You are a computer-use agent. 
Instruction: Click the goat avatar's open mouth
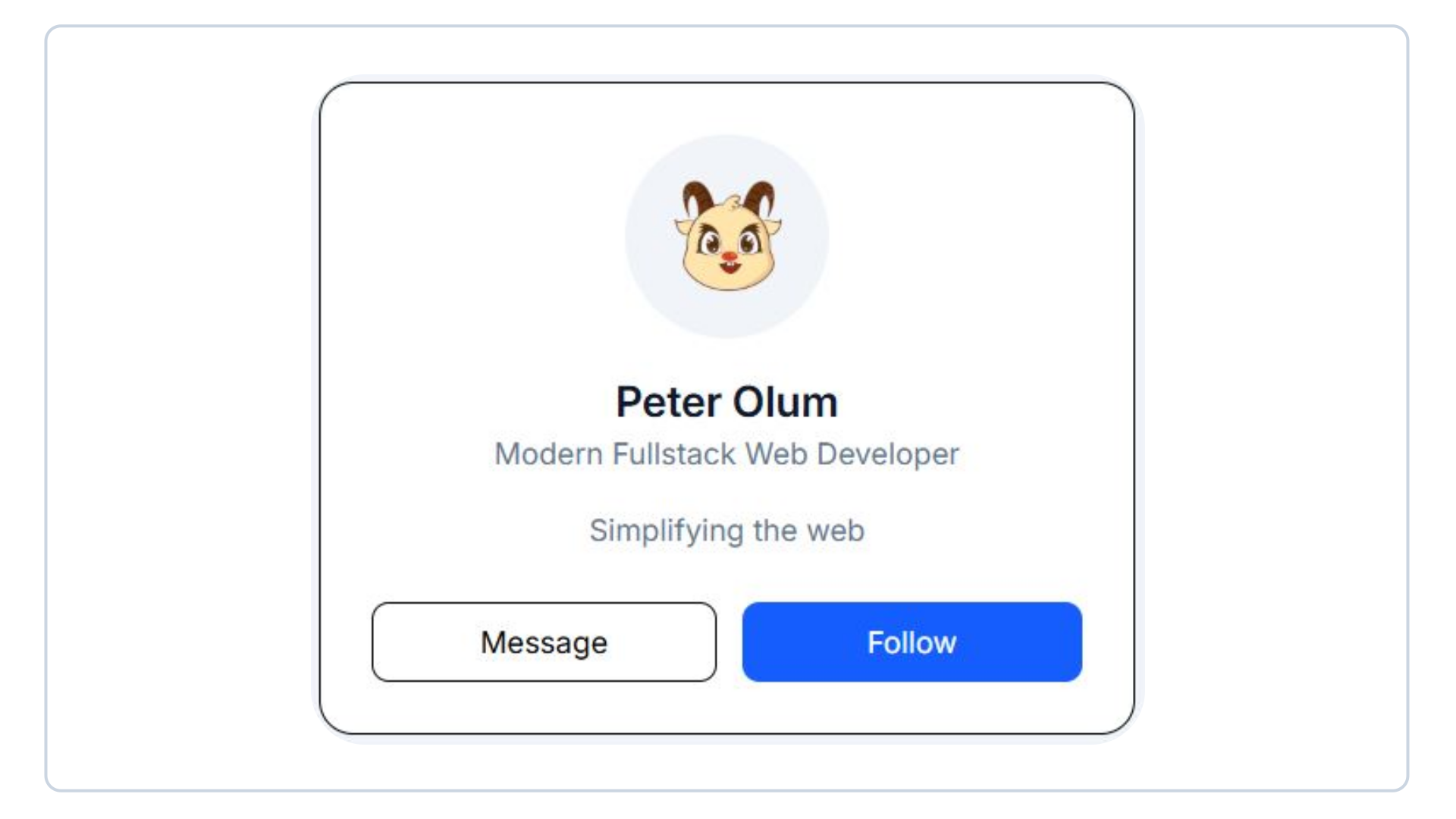(730, 268)
